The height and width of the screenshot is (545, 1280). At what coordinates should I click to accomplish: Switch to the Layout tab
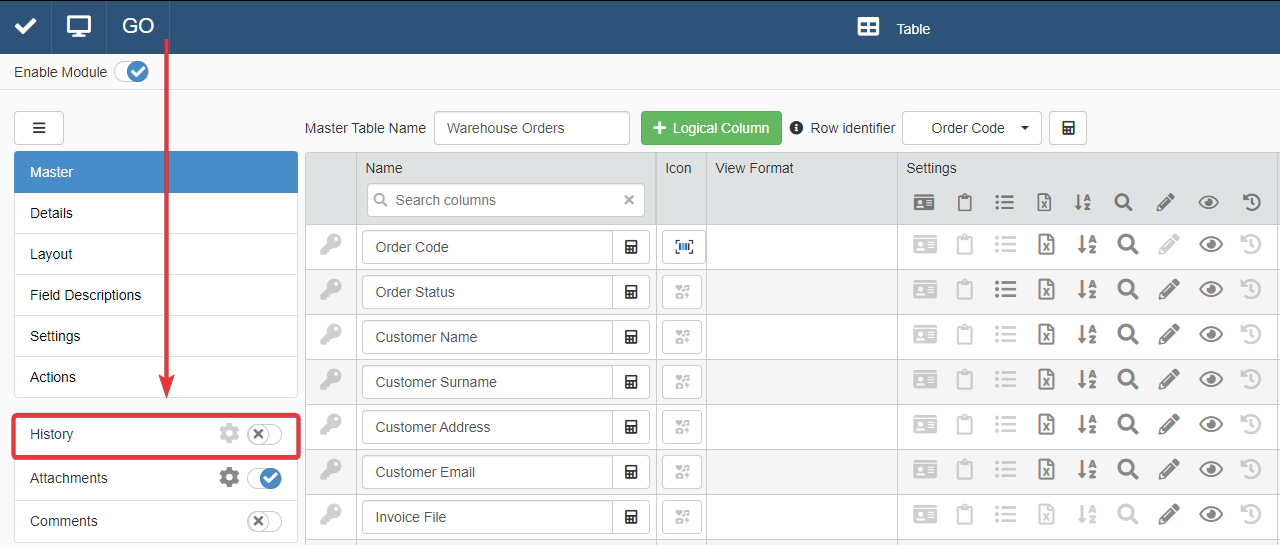[51, 254]
